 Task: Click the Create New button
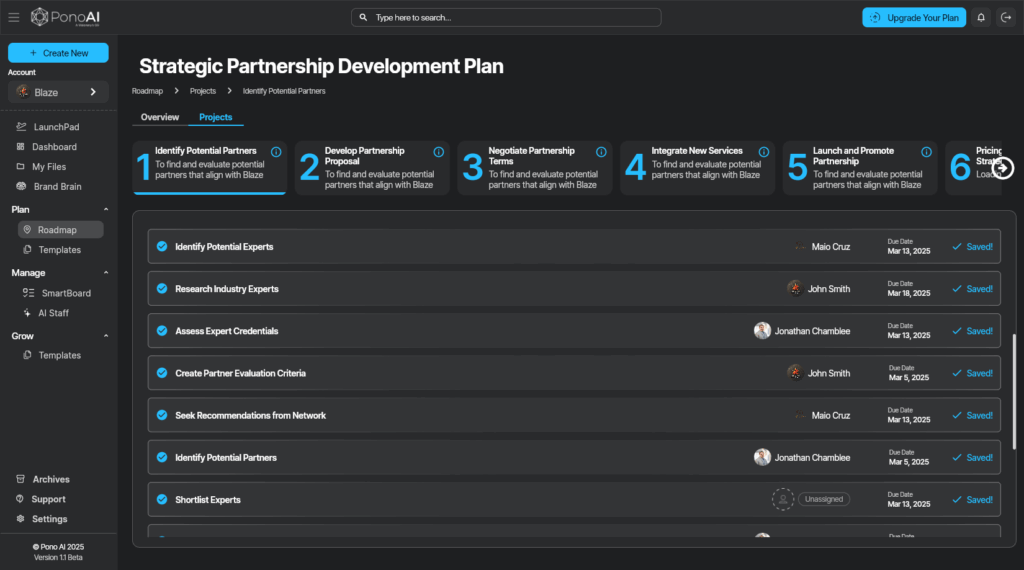pos(58,53)
